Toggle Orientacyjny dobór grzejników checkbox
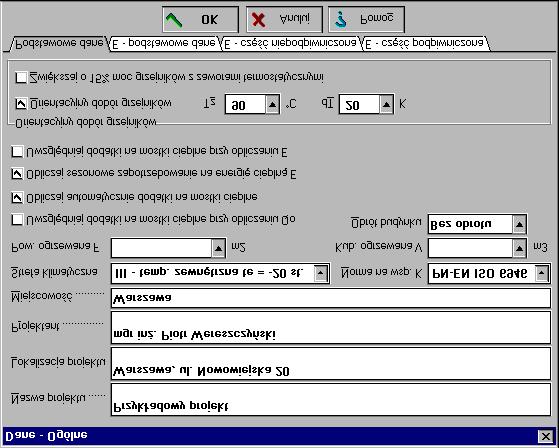 coord(21,104)
